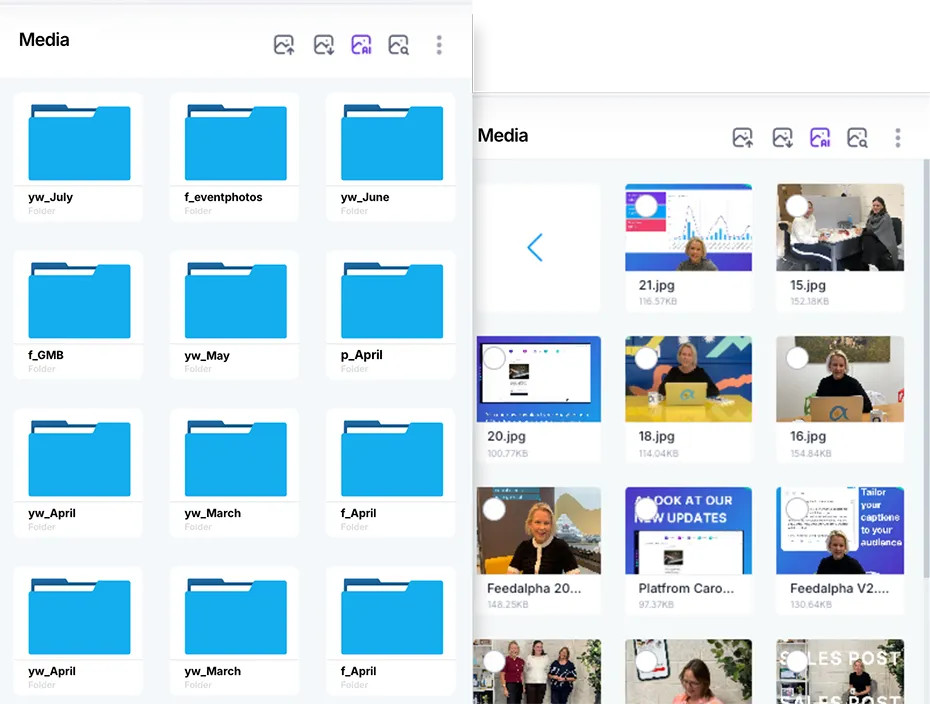Open three-dot menu in folders Media panel

[439, 45]
